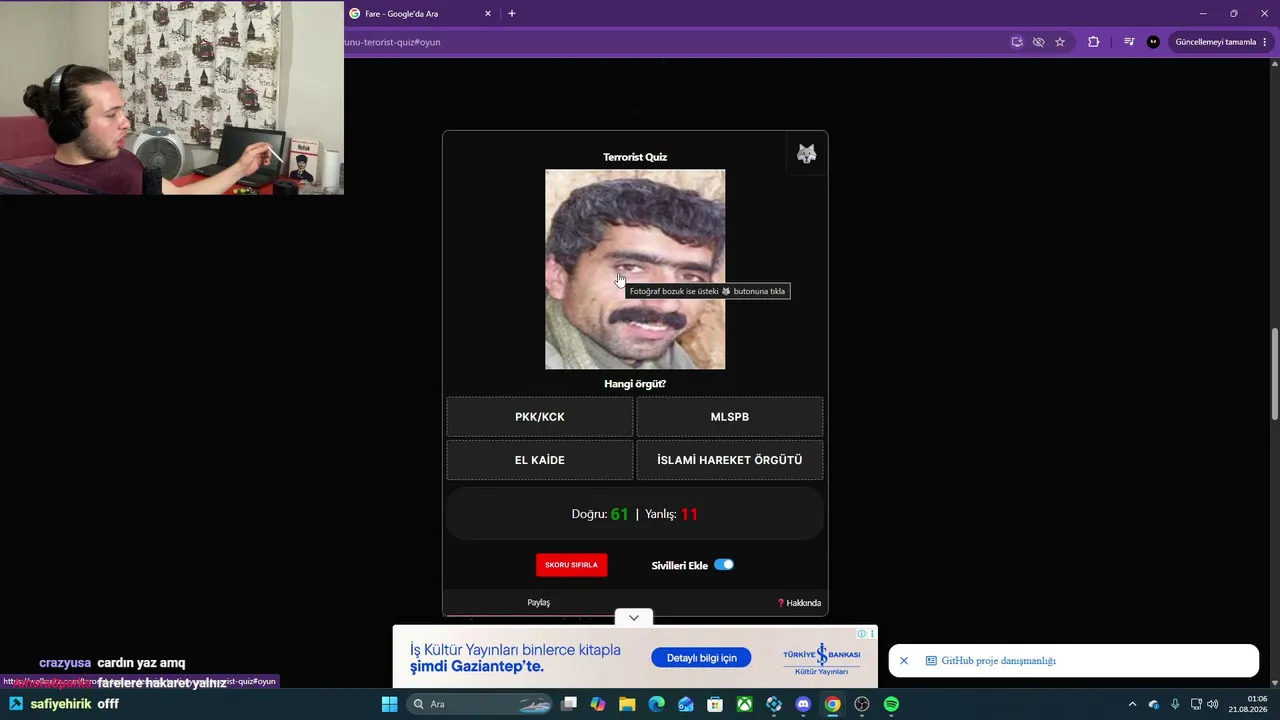
Task: Open network settings tray icon
Action: click(x=1196, y=704)
